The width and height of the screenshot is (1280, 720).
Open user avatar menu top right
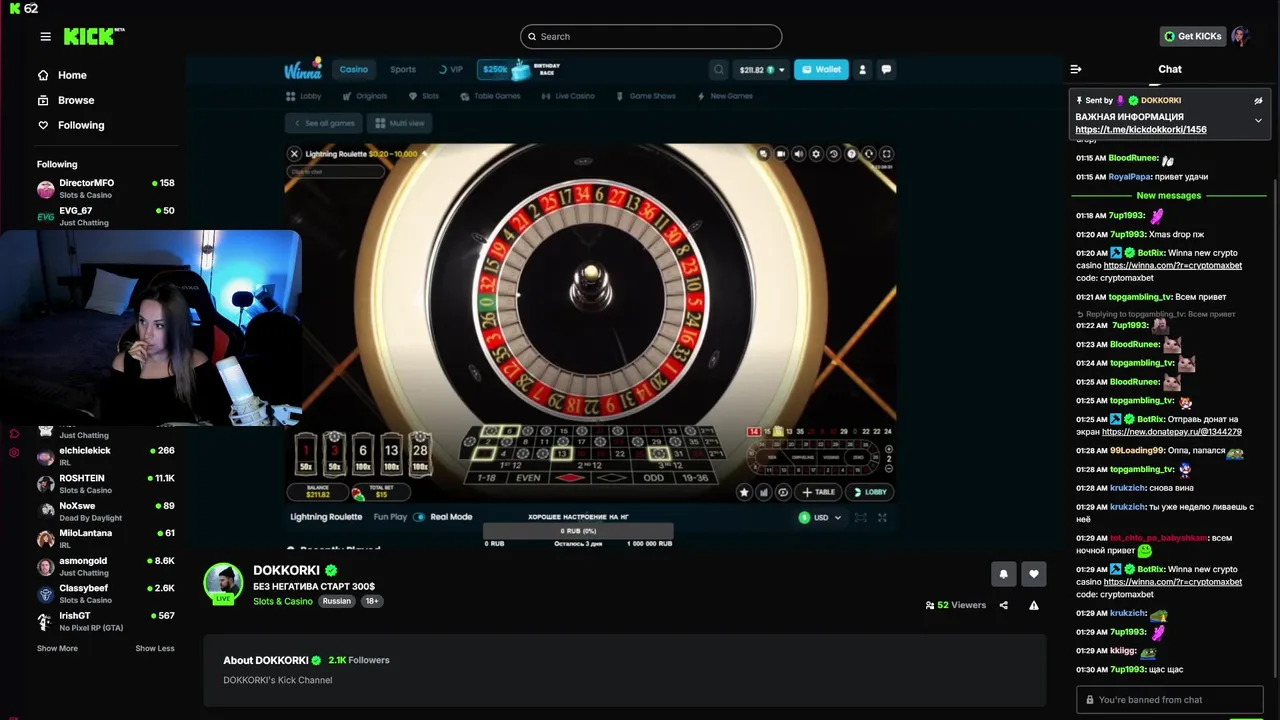coord(1241,36)
